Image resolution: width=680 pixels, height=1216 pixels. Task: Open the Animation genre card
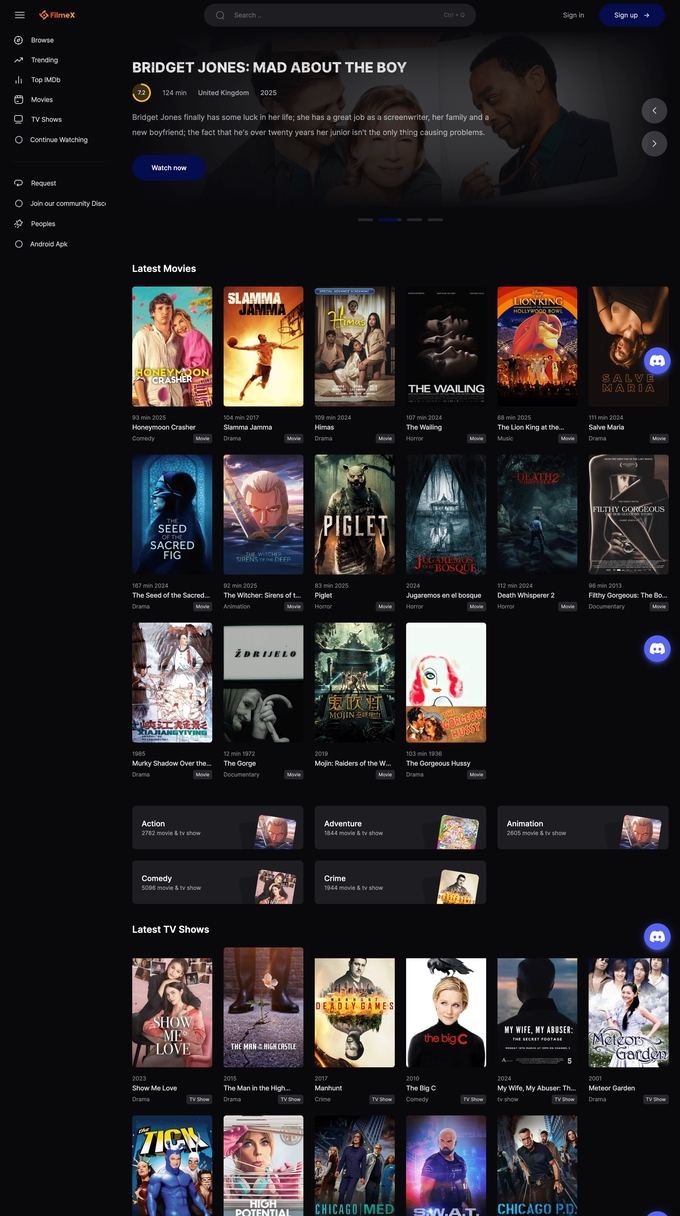[583, 828]
